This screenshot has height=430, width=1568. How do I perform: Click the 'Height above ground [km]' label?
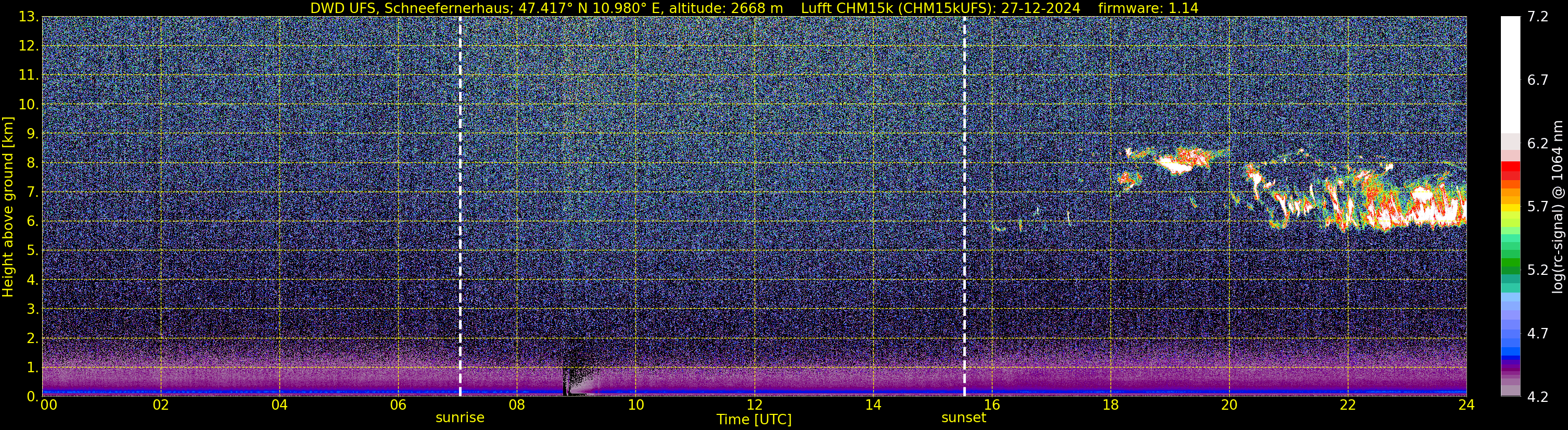(x=8, y=207)
